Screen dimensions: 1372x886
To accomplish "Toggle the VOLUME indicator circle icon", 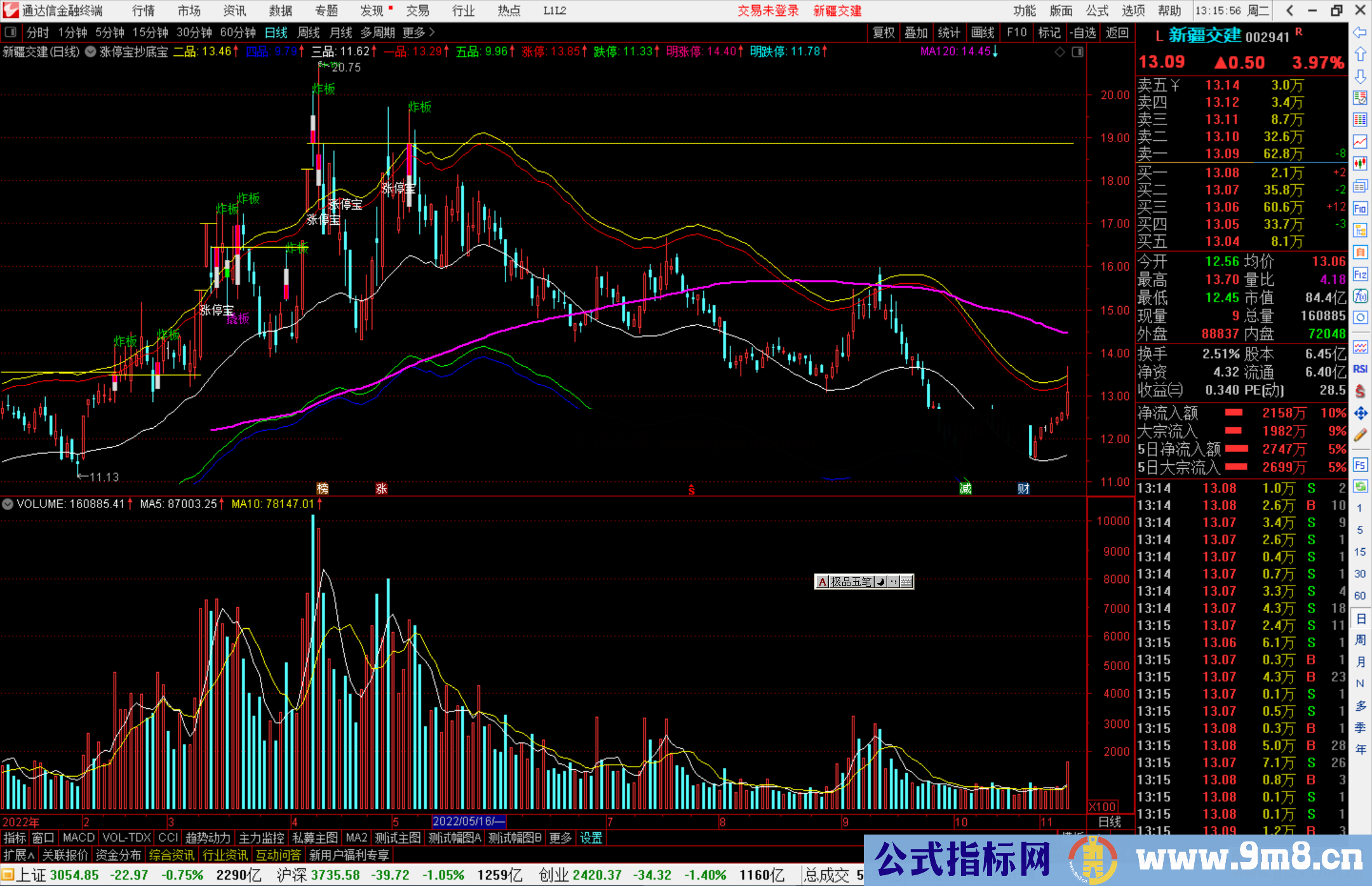I will pos(8,504).
